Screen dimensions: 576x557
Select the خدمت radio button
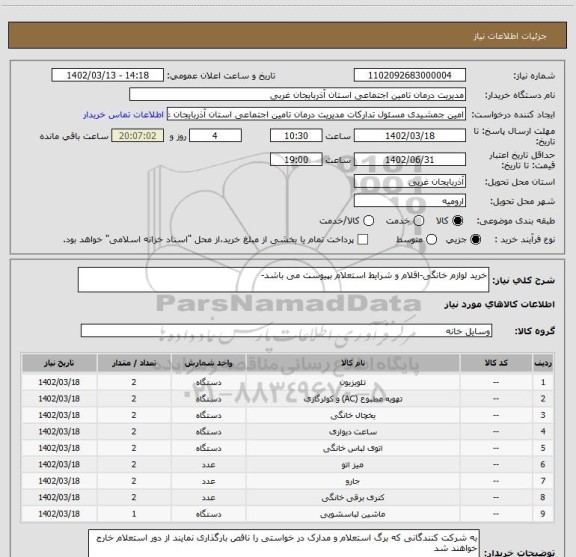419,220
